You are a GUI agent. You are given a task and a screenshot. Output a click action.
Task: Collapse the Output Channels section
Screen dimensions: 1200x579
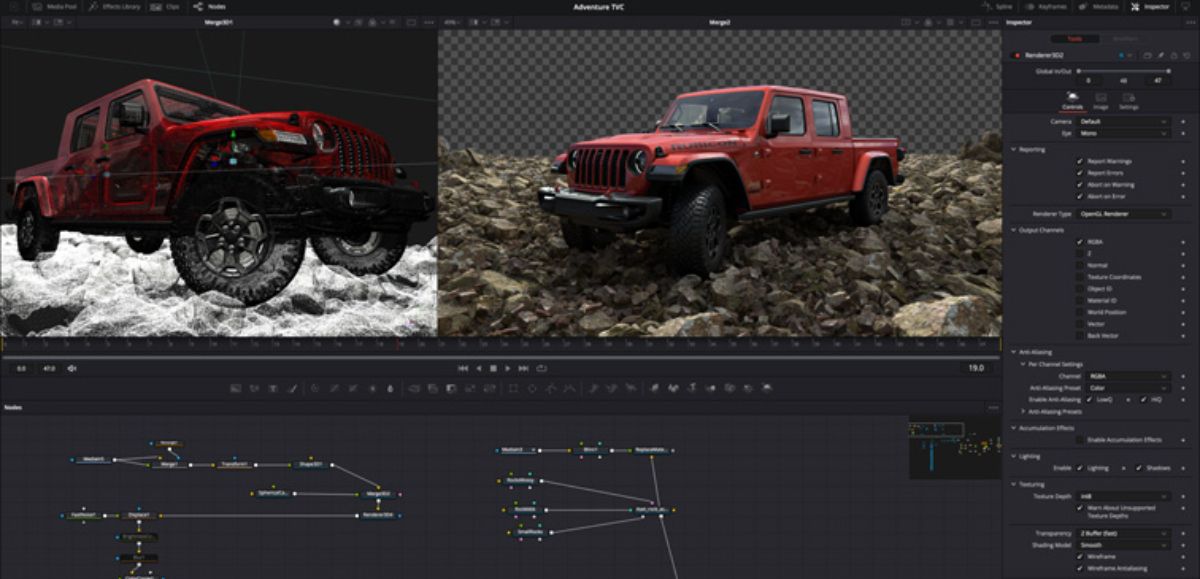click(x=1012, y=230)
